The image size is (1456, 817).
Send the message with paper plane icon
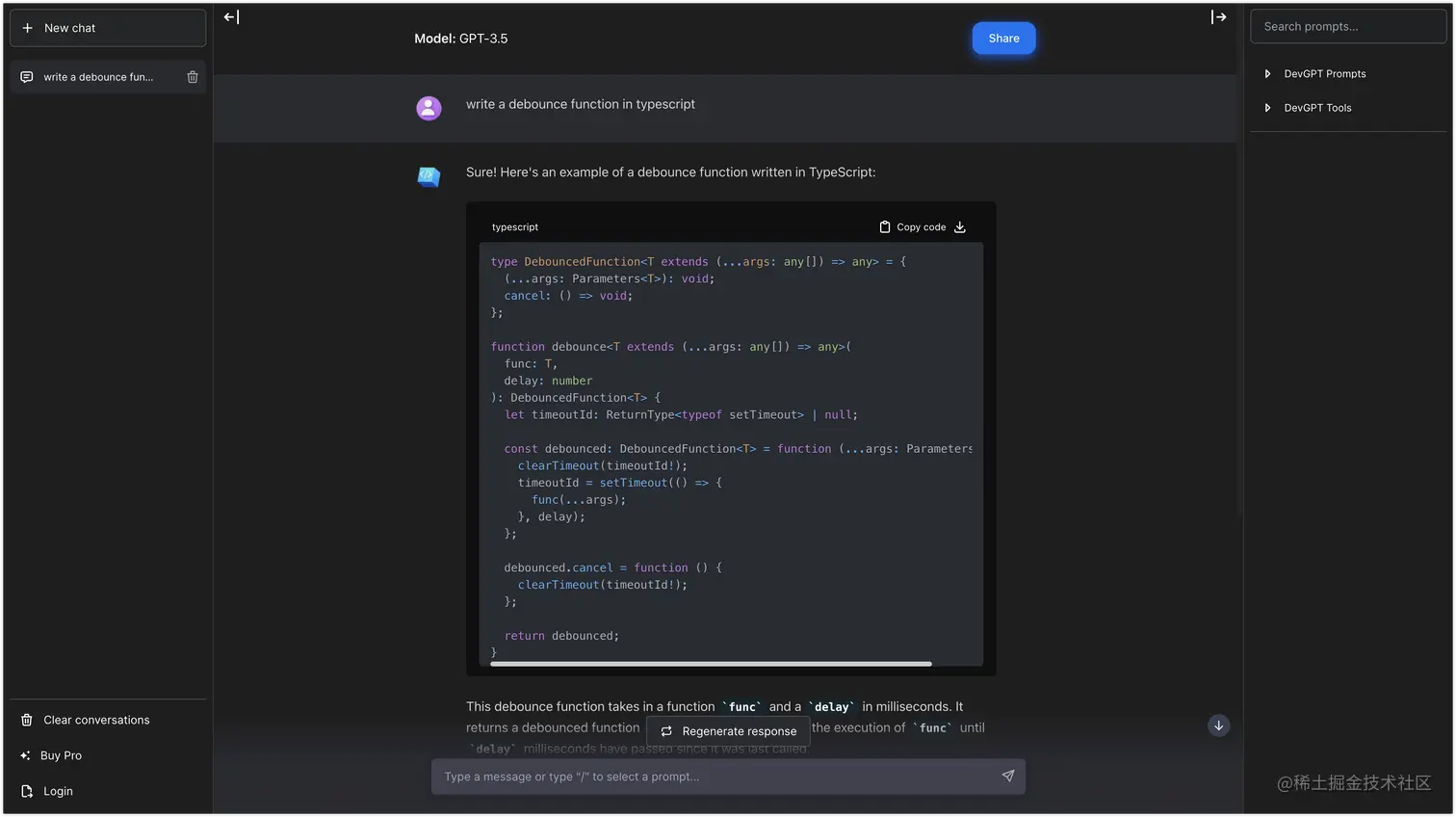click(x=1008, y=777)
